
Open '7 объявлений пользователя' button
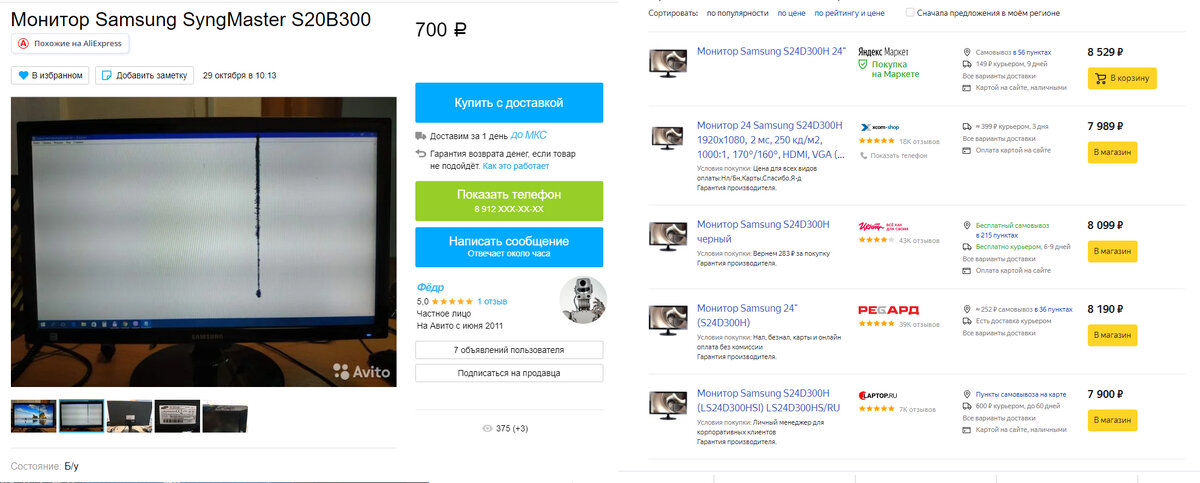(509, 350)
